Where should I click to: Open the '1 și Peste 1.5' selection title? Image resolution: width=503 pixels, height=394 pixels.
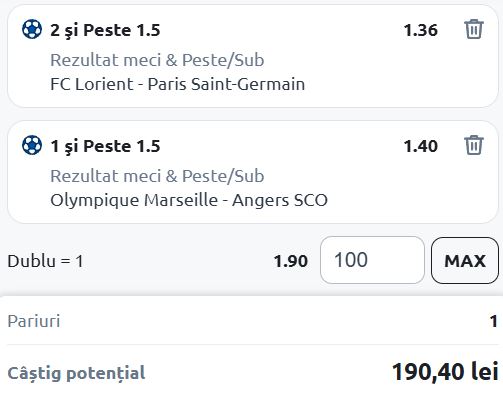click(105, 146)
